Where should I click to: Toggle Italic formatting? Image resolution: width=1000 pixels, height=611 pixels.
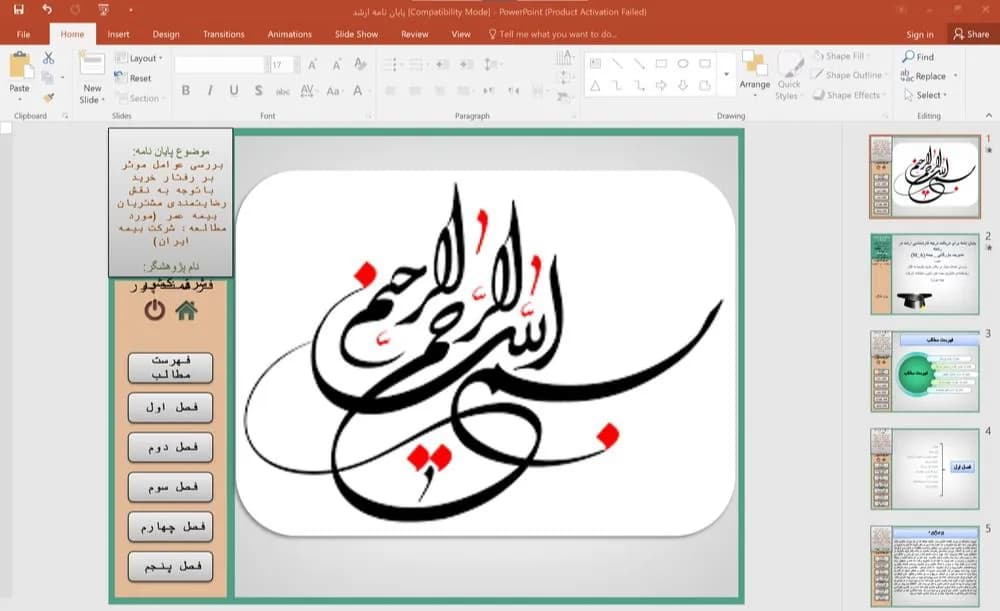click(x=210, y=91)
